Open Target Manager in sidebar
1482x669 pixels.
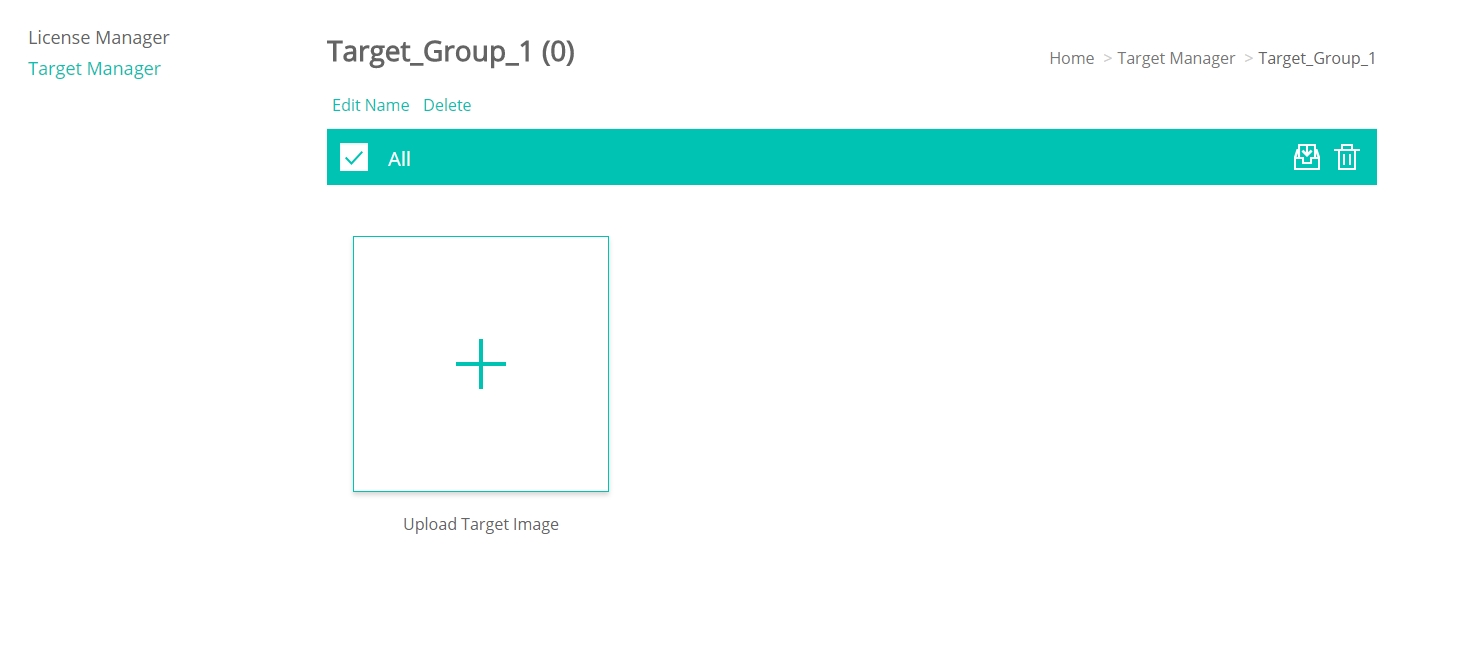(x=95, y=69)
